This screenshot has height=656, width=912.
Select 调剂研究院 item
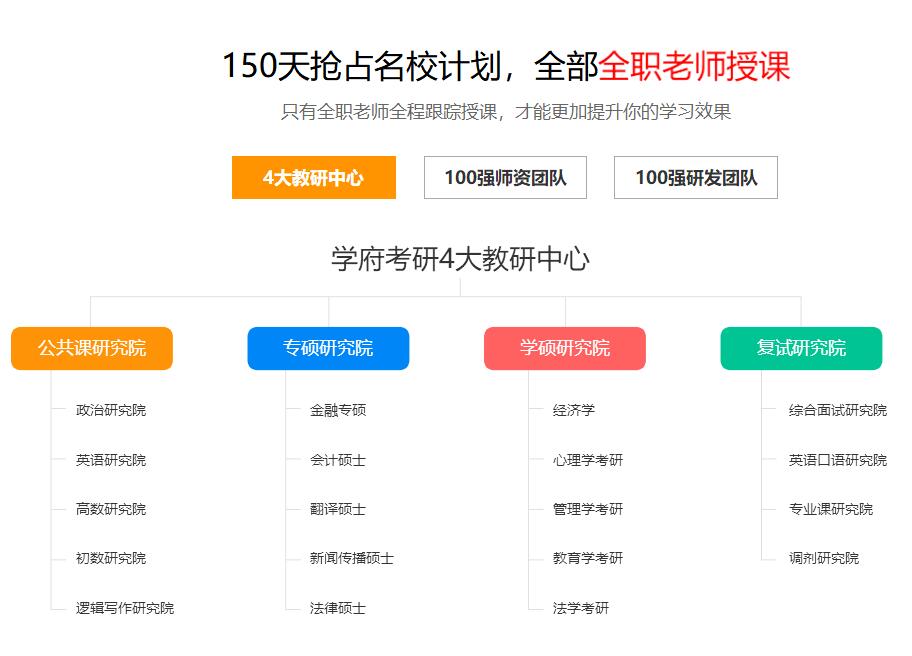[x=824, y=558]
